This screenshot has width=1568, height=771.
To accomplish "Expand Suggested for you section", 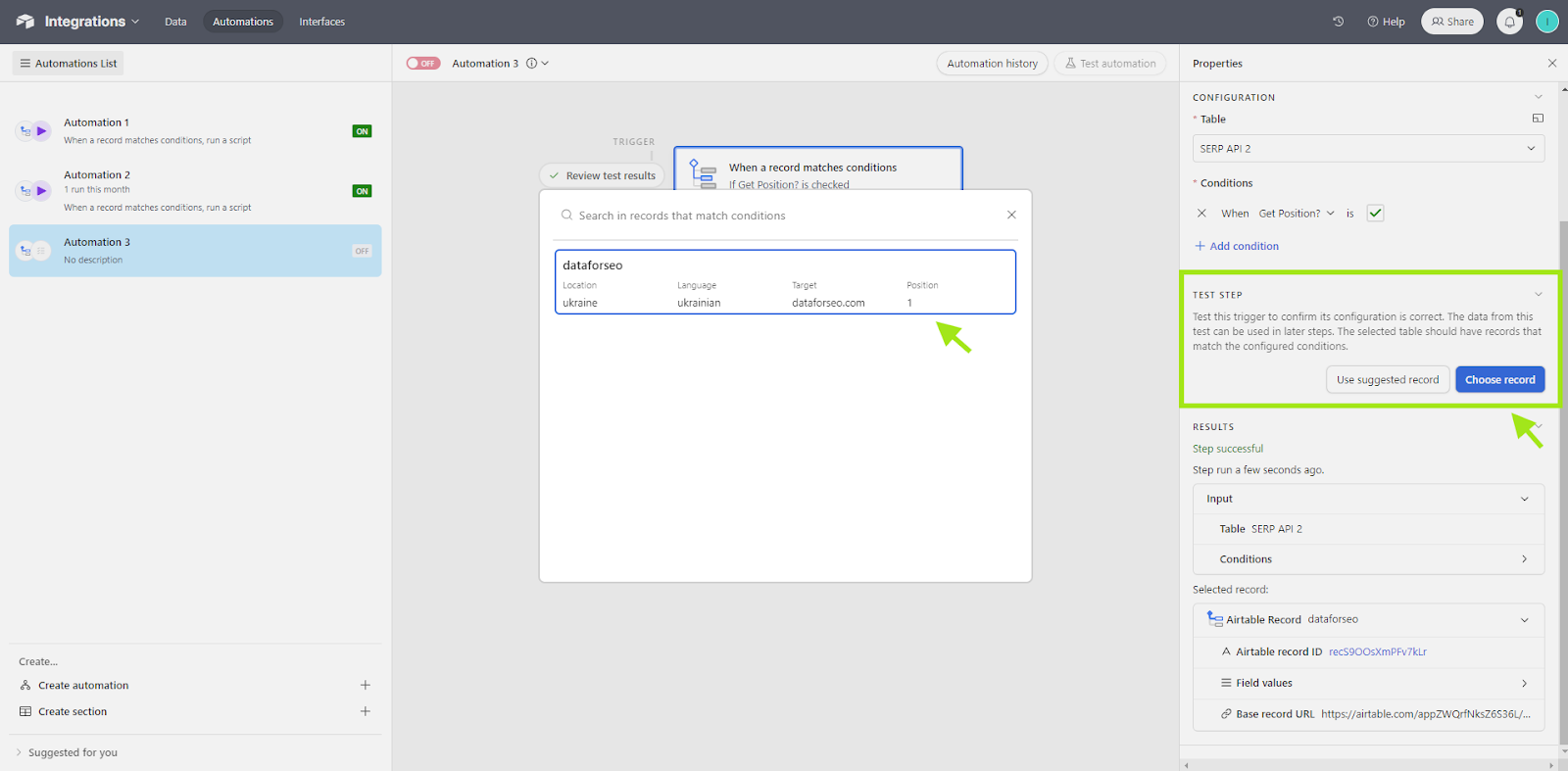I will (x=67, y=752).
